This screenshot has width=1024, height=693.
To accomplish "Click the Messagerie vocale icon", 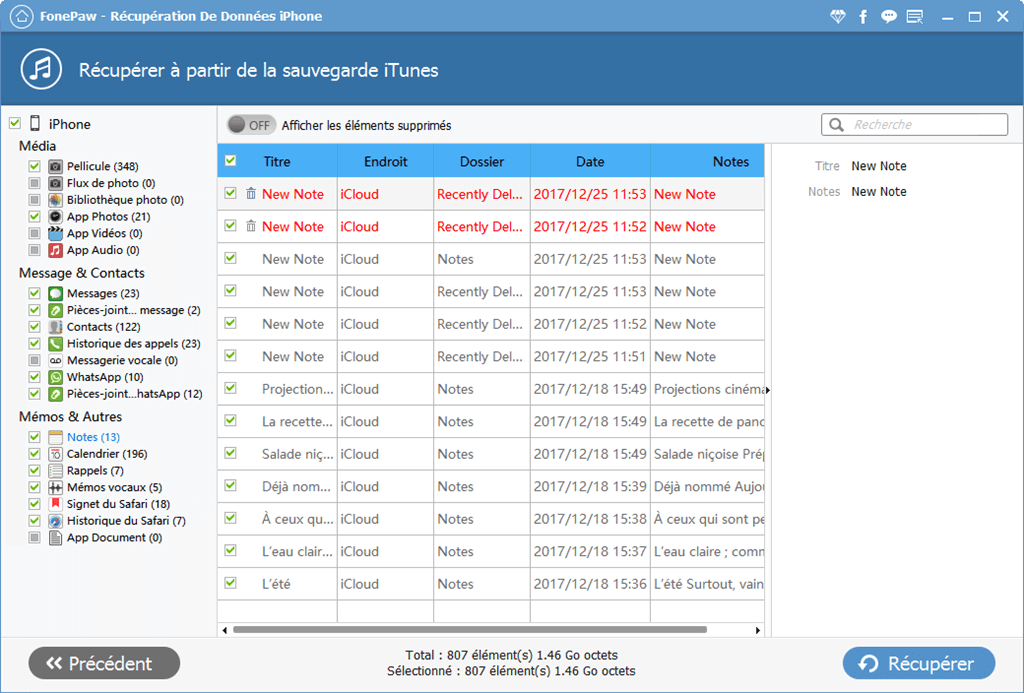I will click(x=56, y=361).
